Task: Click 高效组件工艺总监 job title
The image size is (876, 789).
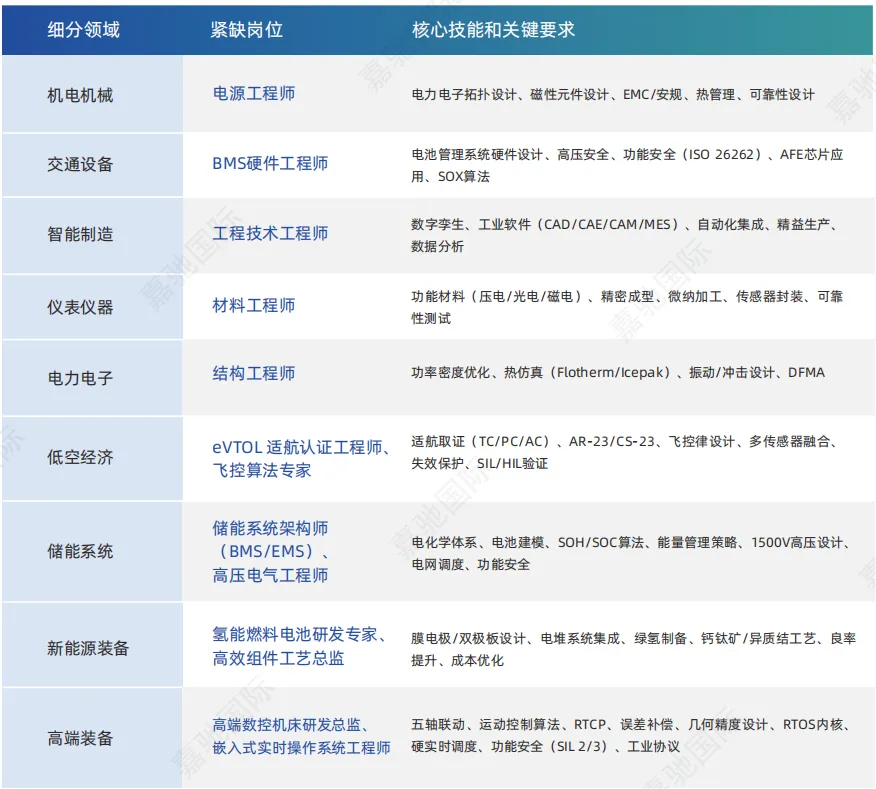Action: [278, 658]
